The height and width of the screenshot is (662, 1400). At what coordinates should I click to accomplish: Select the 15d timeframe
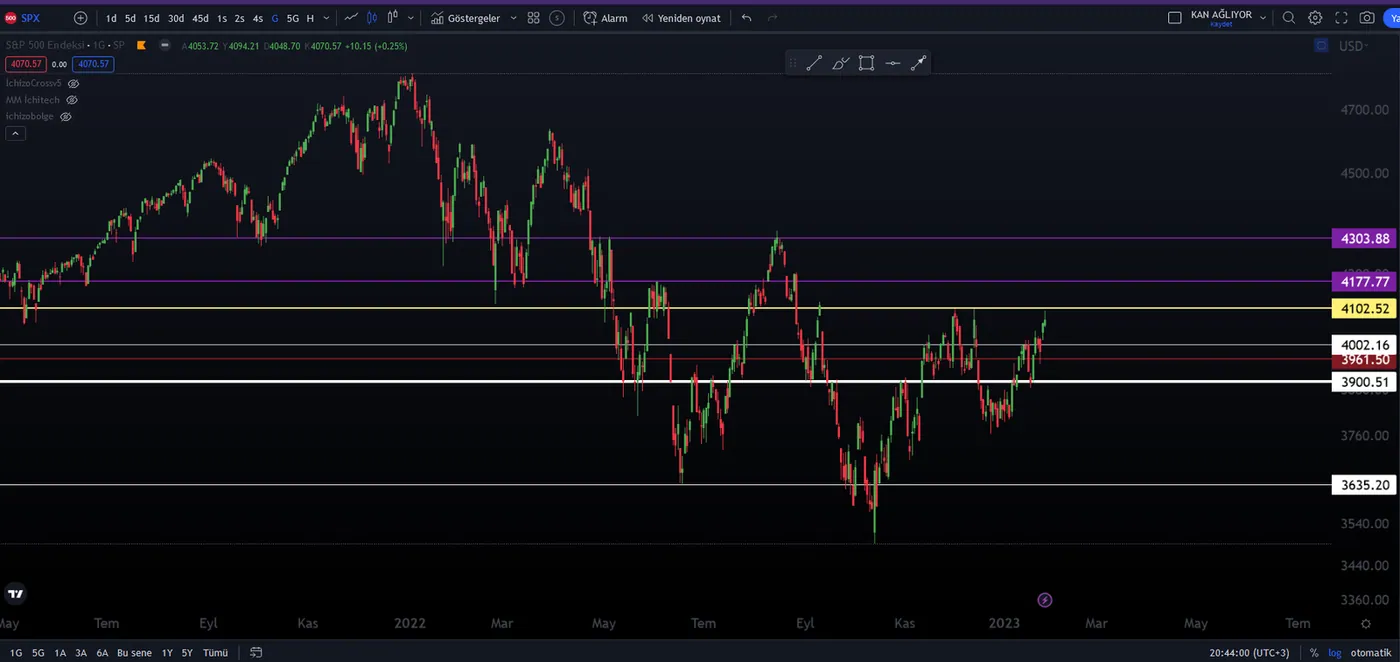tap(151, 18)
